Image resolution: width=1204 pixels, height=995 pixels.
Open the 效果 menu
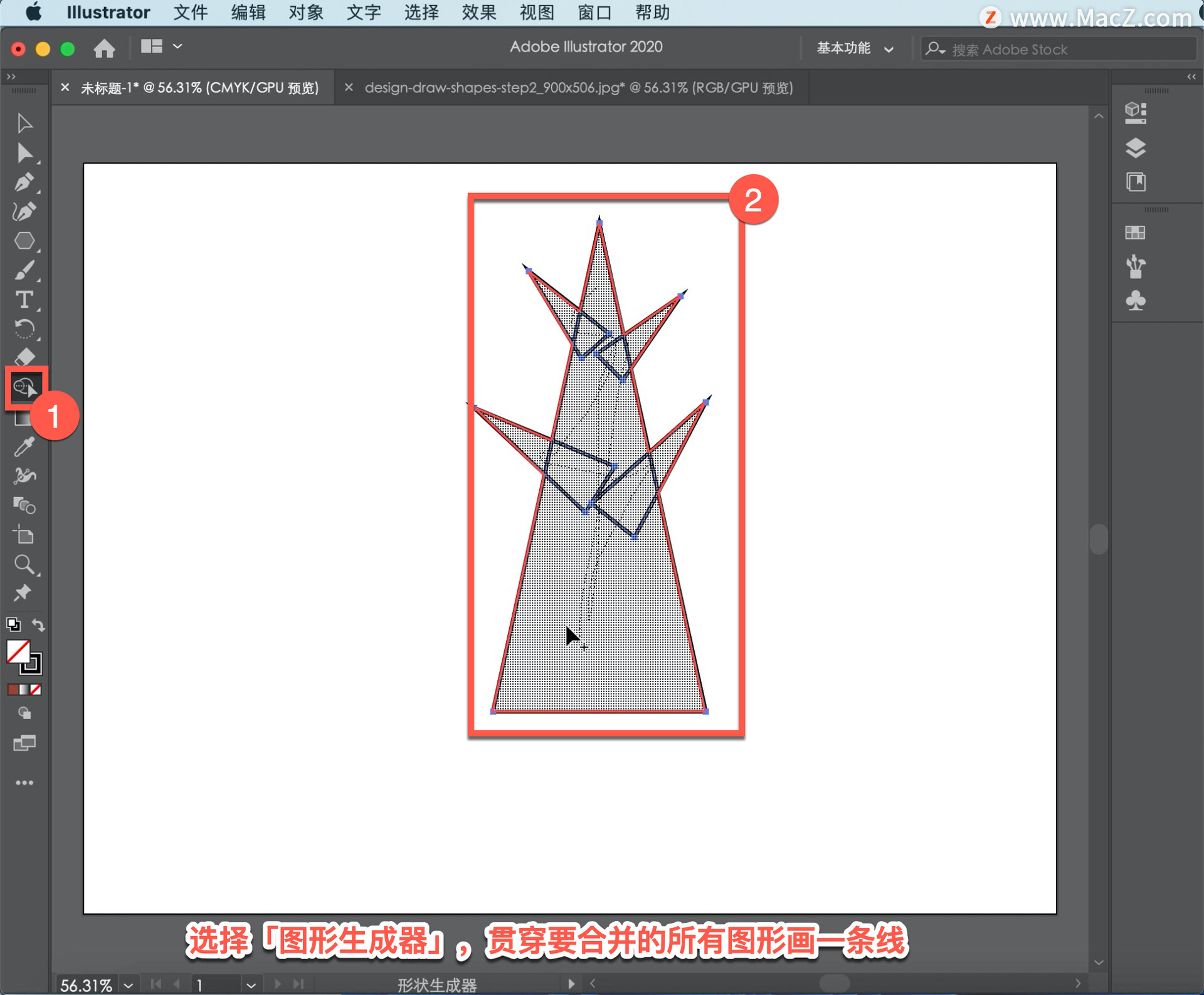pyautogui.click(x=479, y=13)
